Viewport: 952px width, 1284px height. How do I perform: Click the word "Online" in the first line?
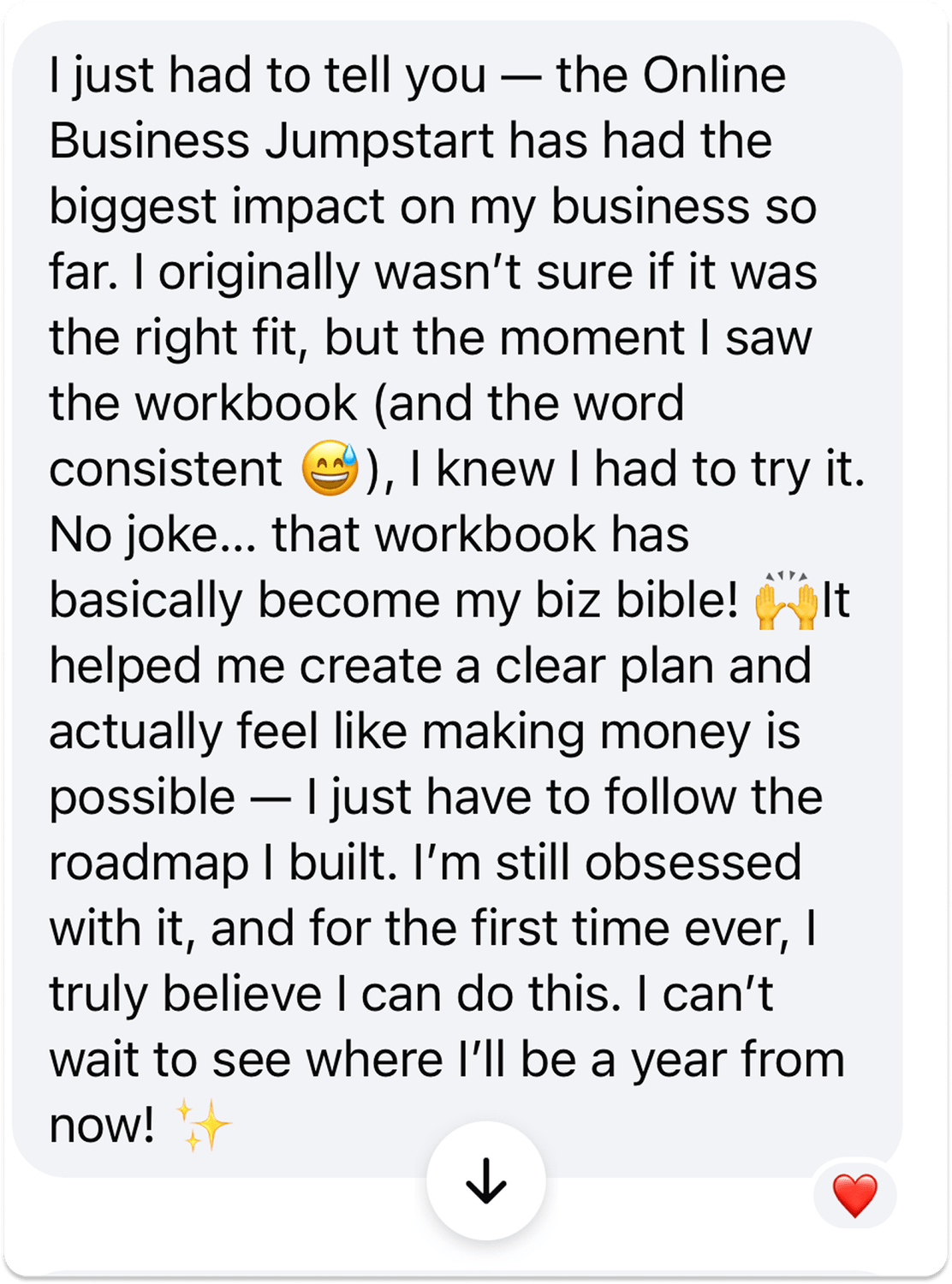[714, 76]
